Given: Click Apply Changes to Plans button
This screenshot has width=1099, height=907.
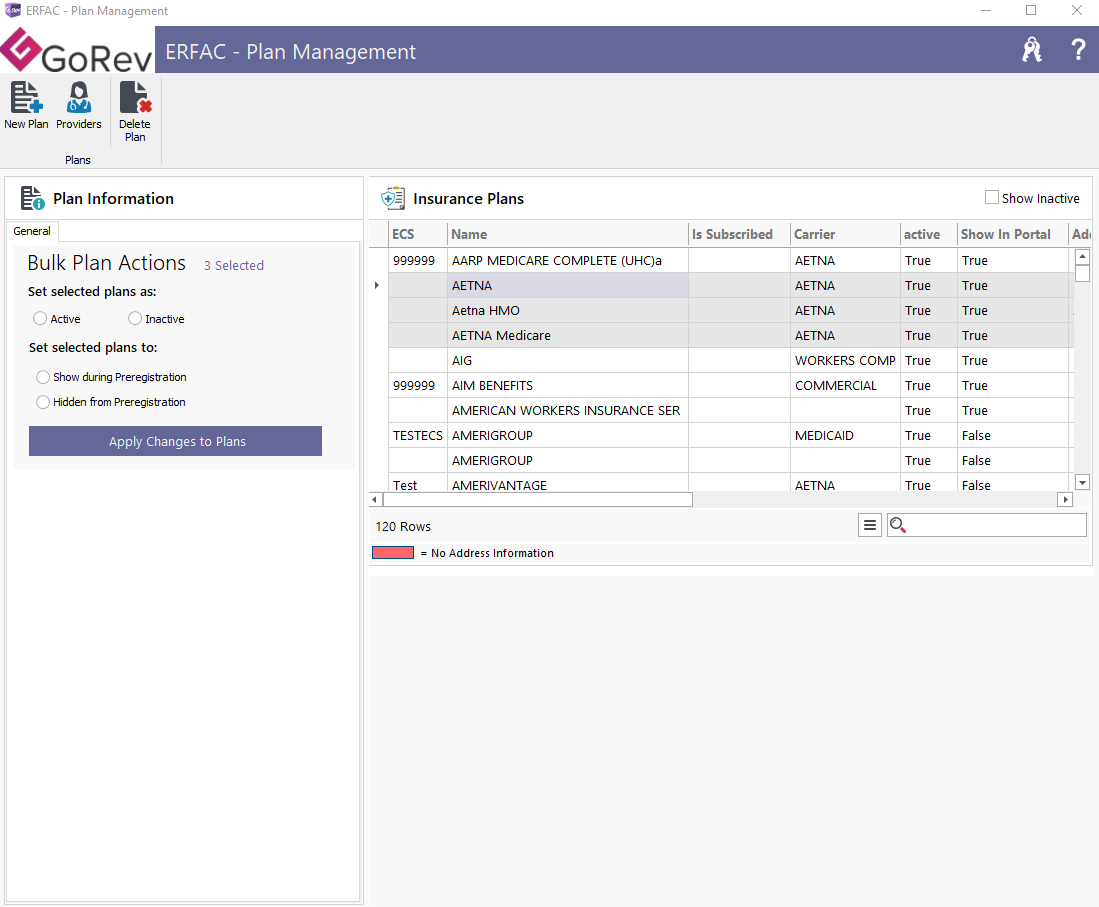Looking at the screenshot, I should (x=175, y=442).
